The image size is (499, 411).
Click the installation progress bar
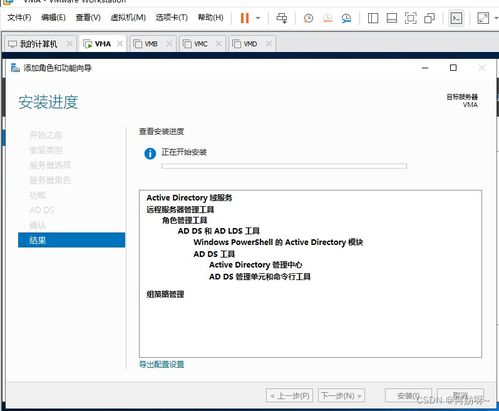tap(284, 166)
